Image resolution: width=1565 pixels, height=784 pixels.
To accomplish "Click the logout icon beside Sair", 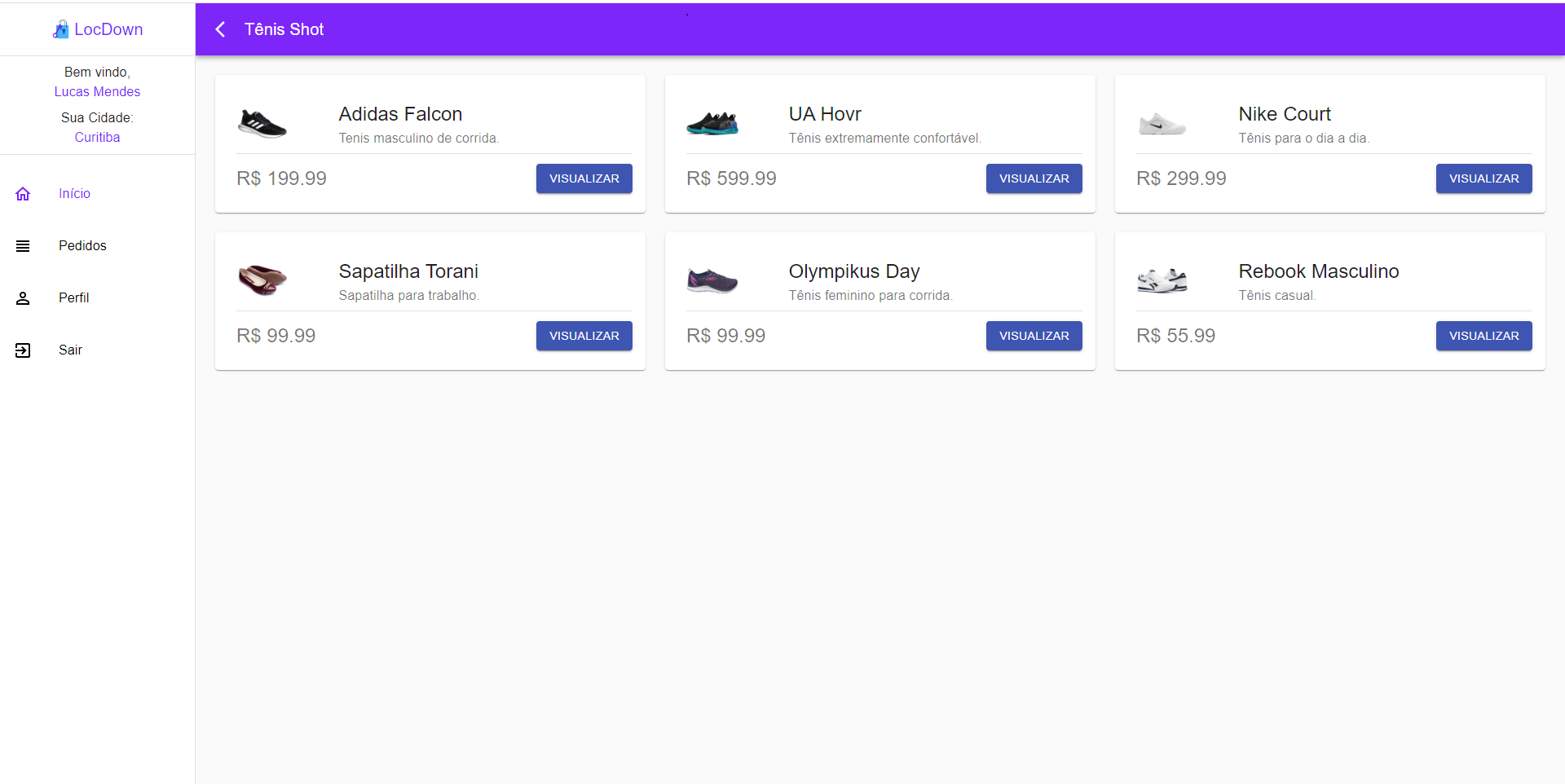I will (23, 350).
